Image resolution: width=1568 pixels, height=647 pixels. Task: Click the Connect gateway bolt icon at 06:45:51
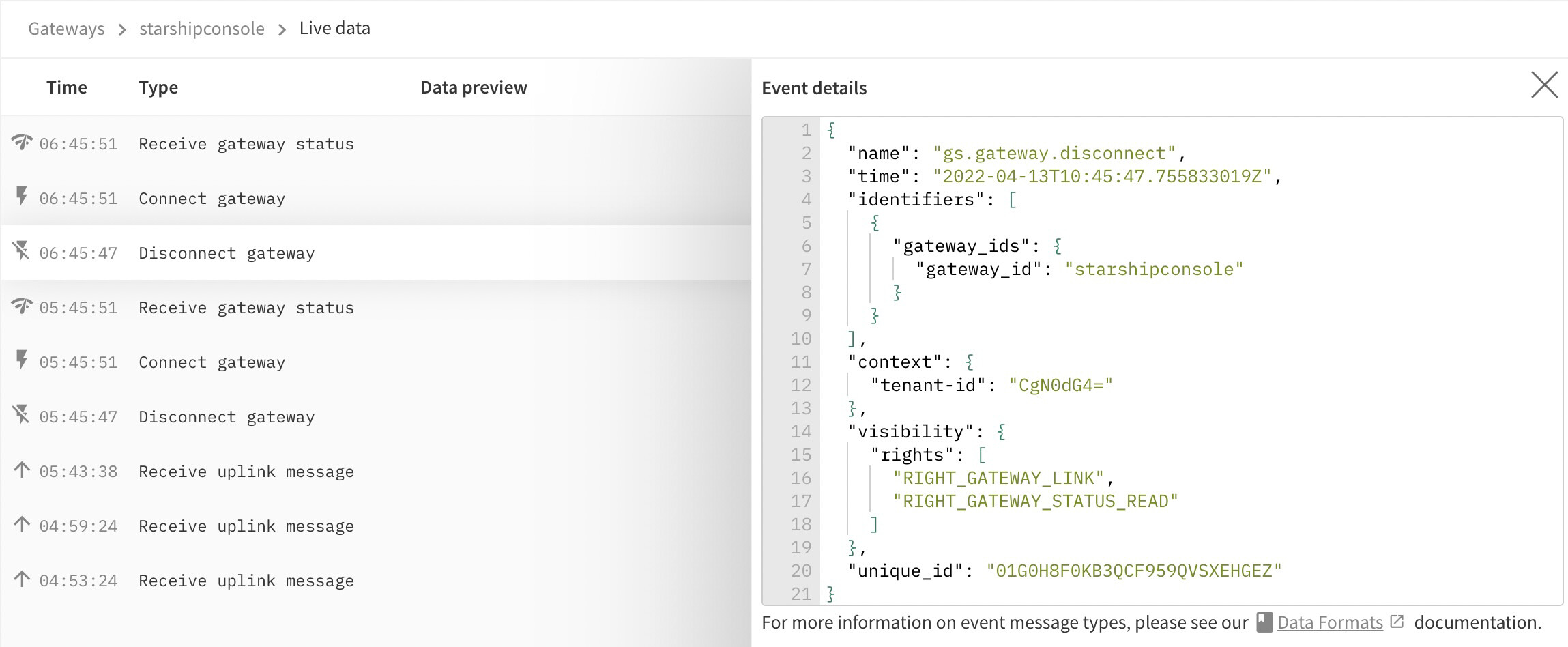point(22,197)
